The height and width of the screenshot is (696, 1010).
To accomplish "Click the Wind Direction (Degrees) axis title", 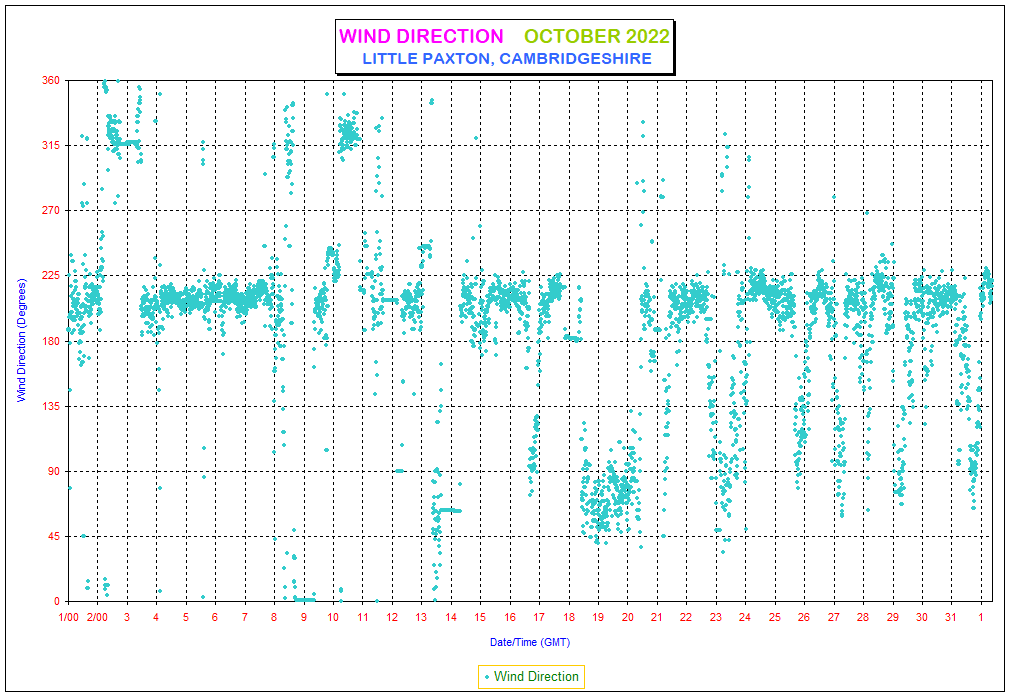I will point(21,341).
